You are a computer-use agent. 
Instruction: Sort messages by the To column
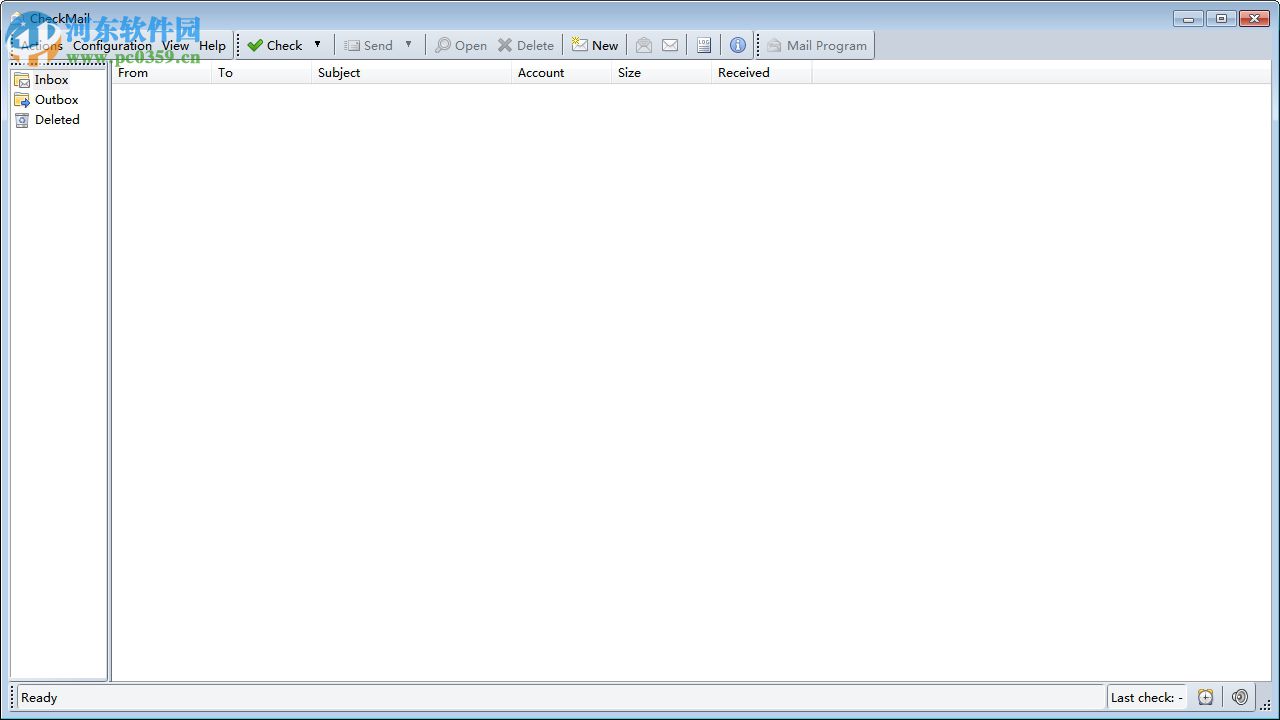click(x=261, y=73)
